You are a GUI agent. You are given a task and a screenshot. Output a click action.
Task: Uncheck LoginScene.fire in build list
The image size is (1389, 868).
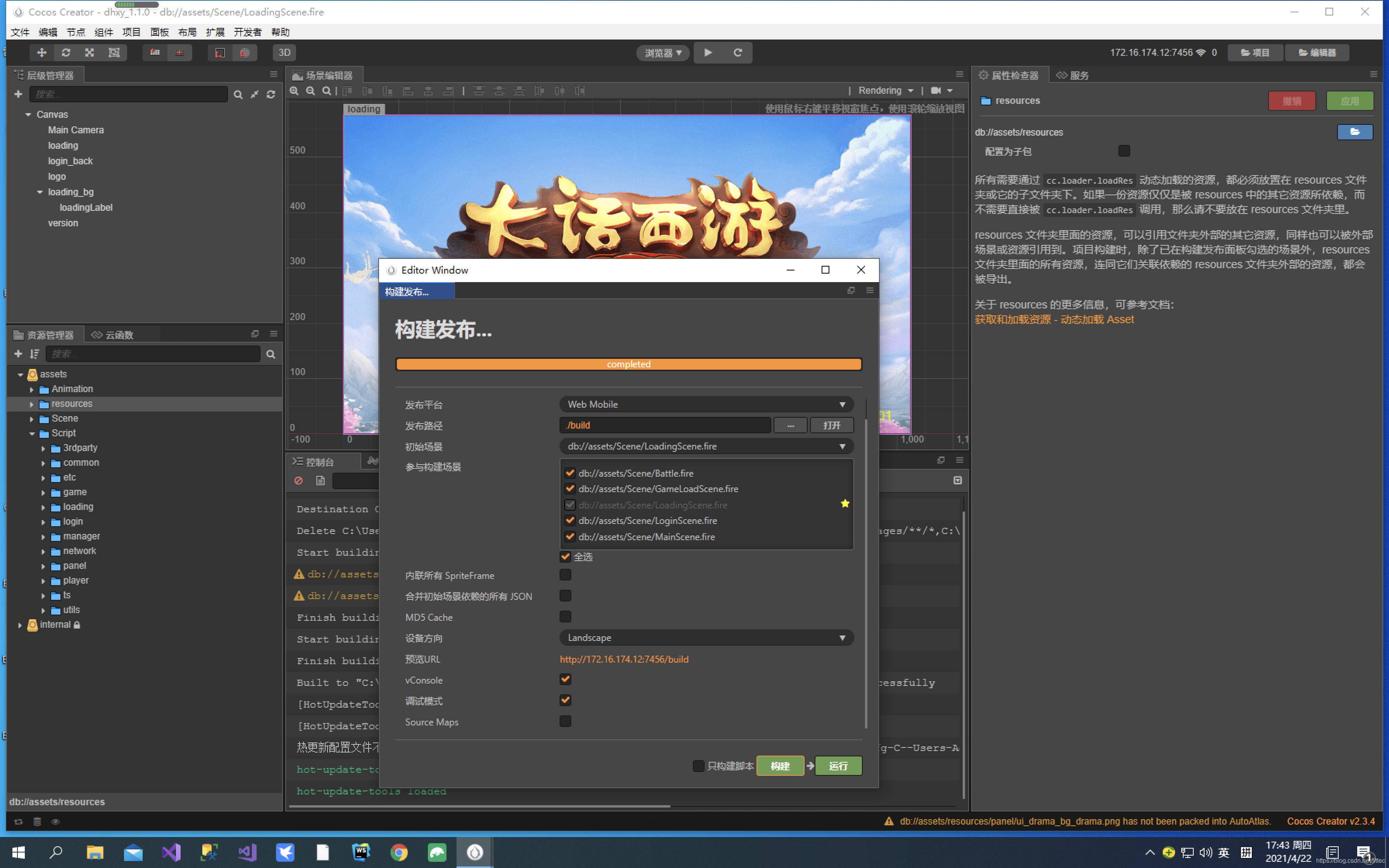(x=570, y=521)
